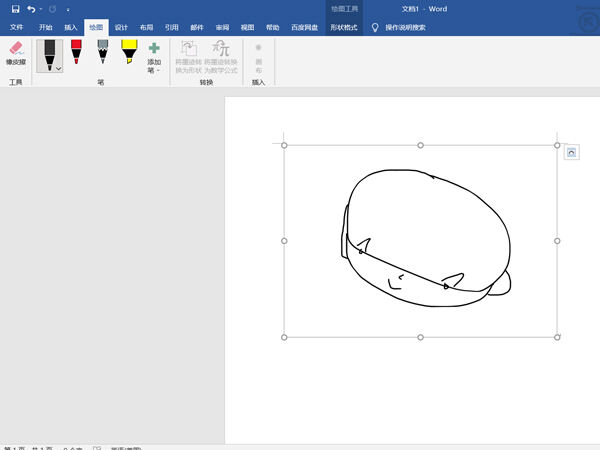Choose the gray pencil tool
Screen dimensions: 600x450
[102, 52]
